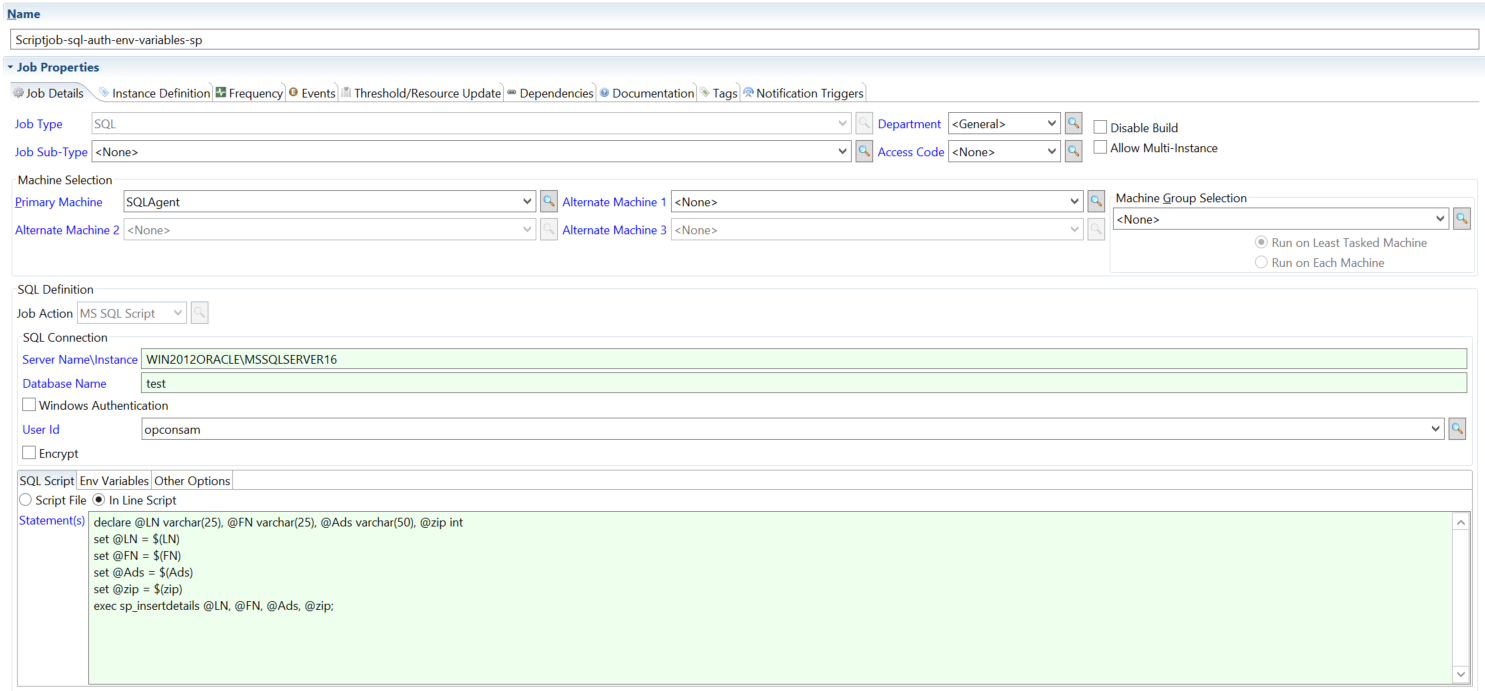Image resolution: width=1485 pixels, height=691 pixels.
Task: Enable Allow Multi-Instance checkbox
Action: coord(1100,147)
